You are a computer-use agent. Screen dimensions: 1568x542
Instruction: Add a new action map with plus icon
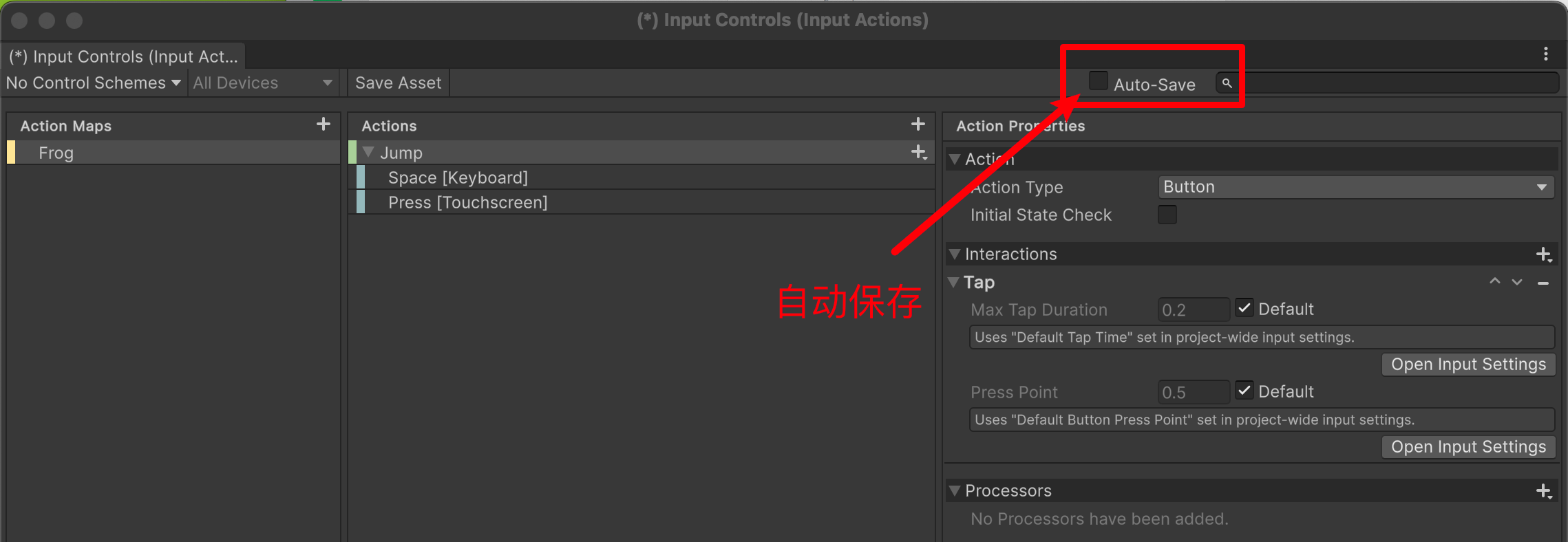(323, 124)
